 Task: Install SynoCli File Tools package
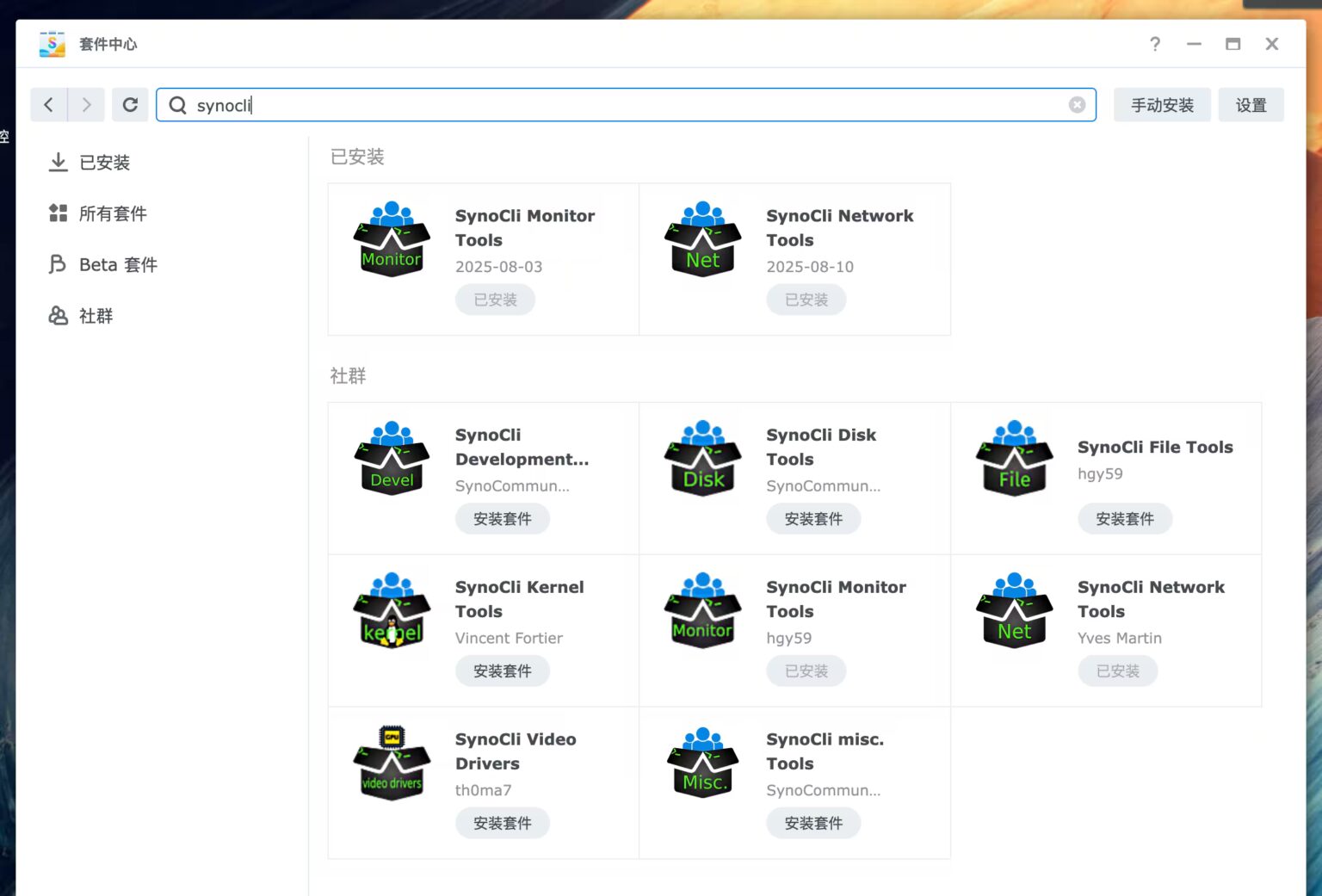[1125, 519]
